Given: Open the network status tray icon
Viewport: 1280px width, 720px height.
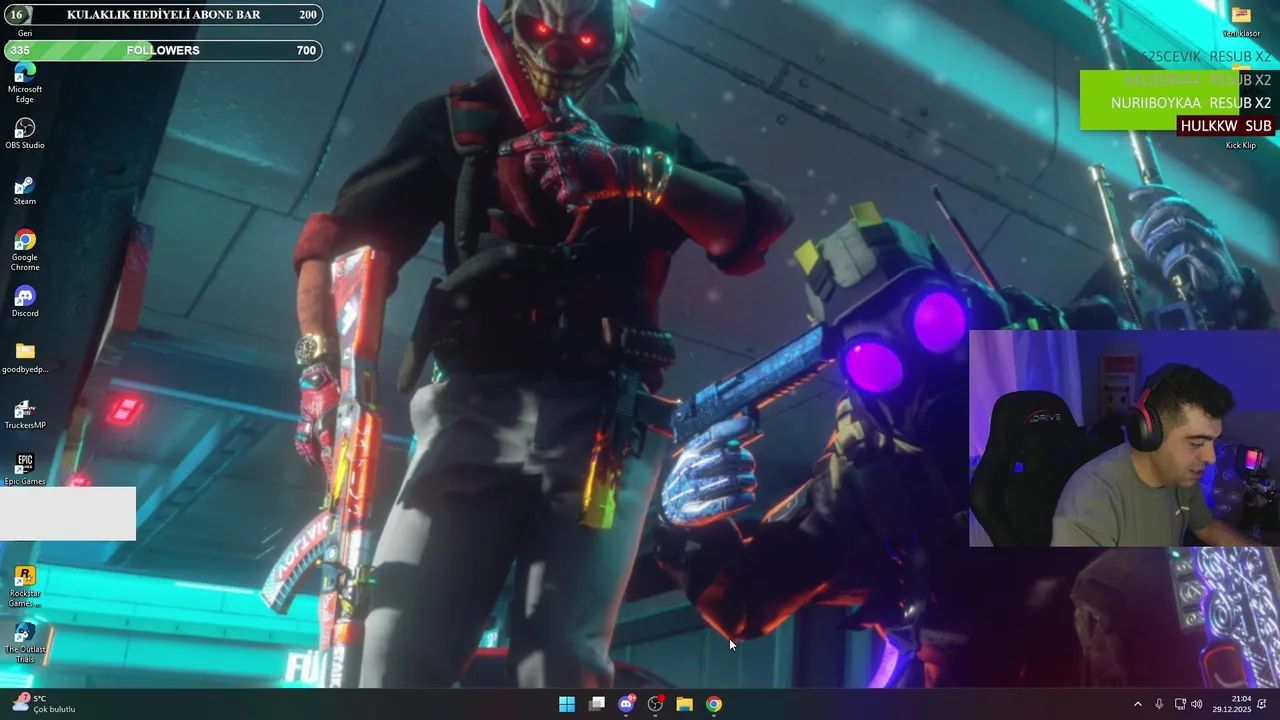Looking at the screenshot, I should (1180, 704).
